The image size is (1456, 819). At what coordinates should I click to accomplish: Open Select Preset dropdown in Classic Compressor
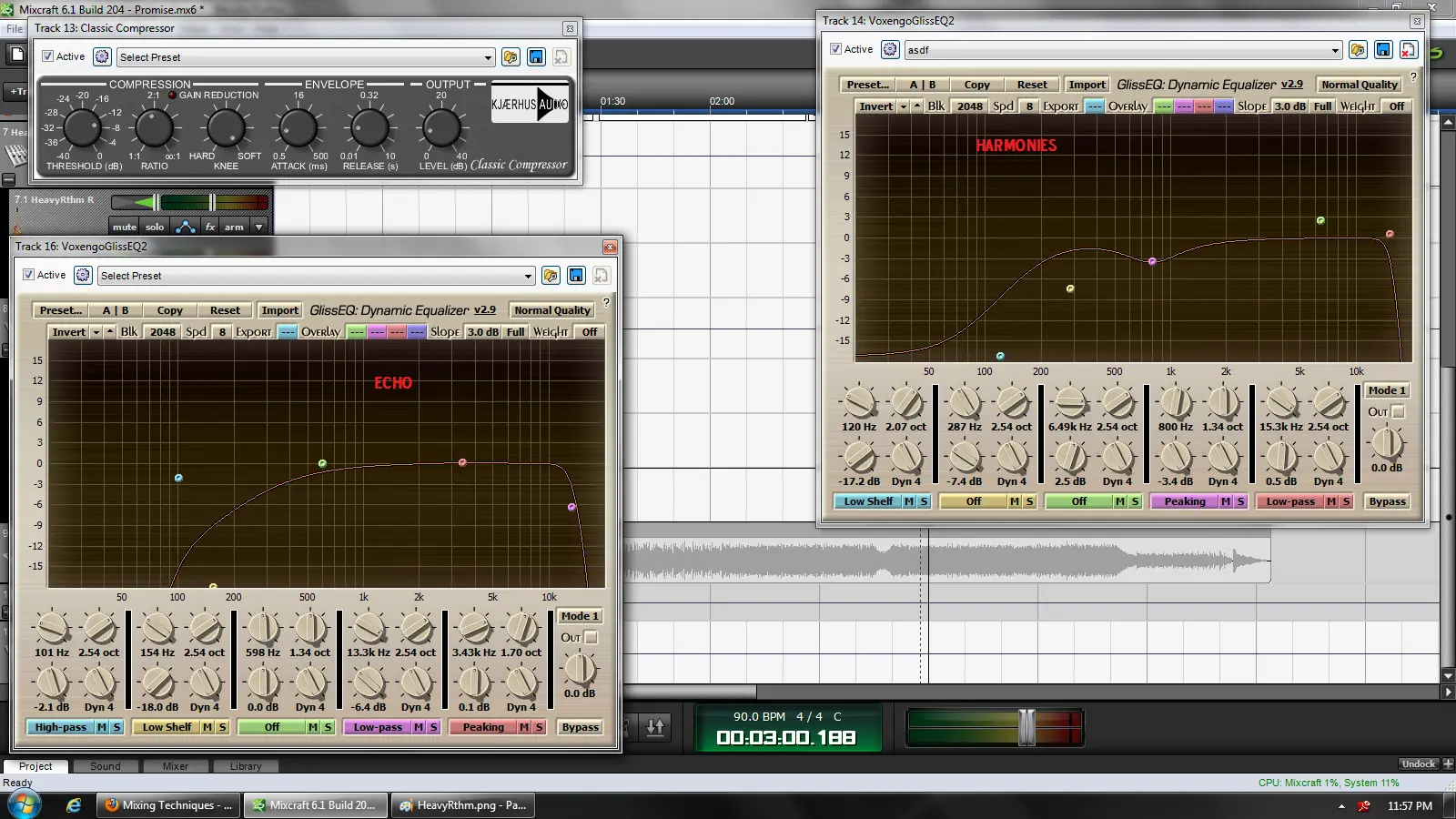[x=306, y=57]
